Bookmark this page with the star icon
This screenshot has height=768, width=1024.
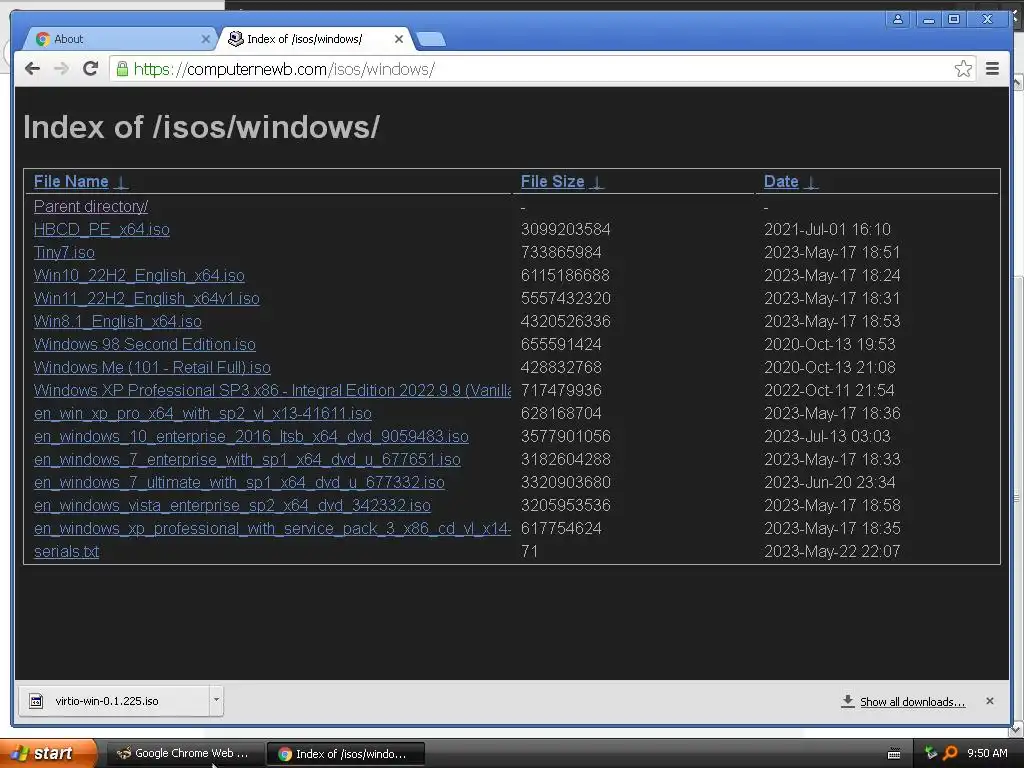(x=963, y=69)
